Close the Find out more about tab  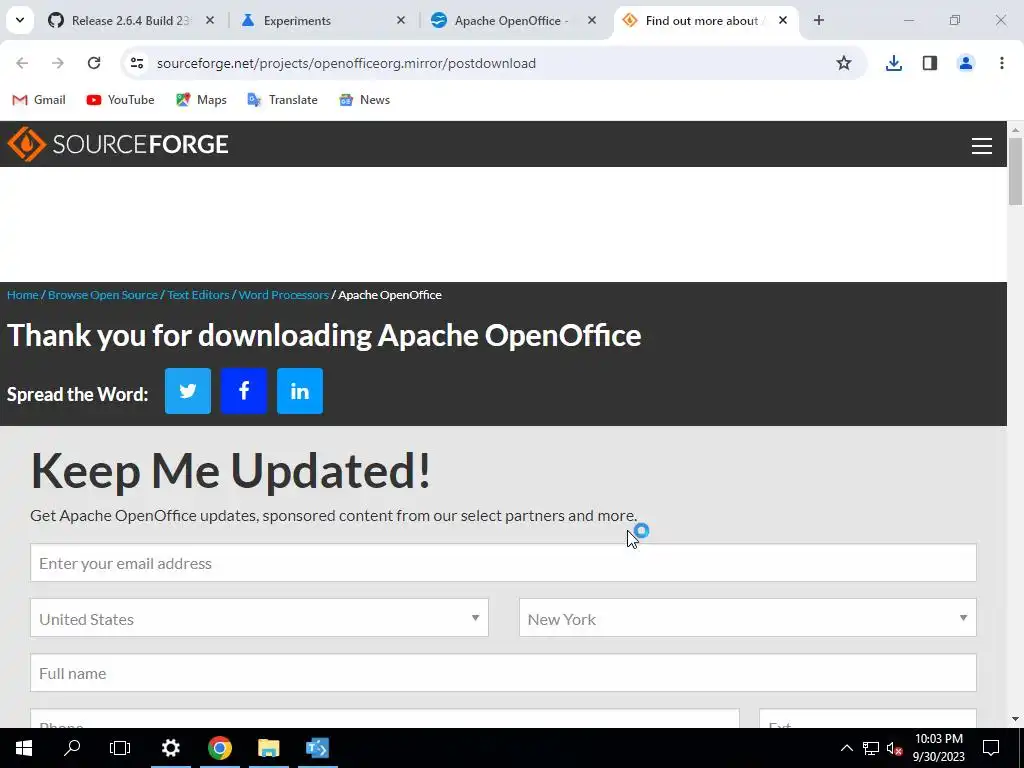click(783, 20)
